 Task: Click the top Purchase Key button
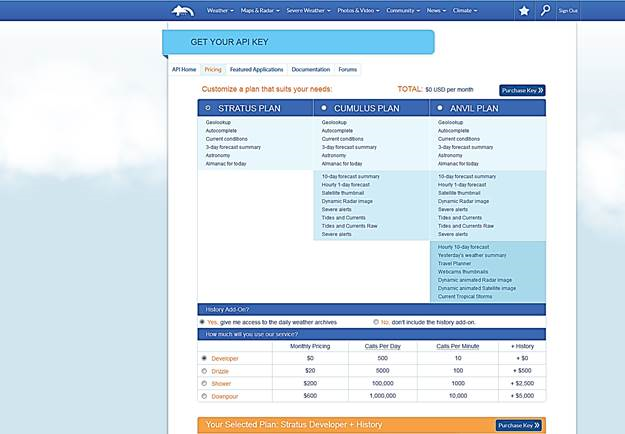tap(522, 90)
